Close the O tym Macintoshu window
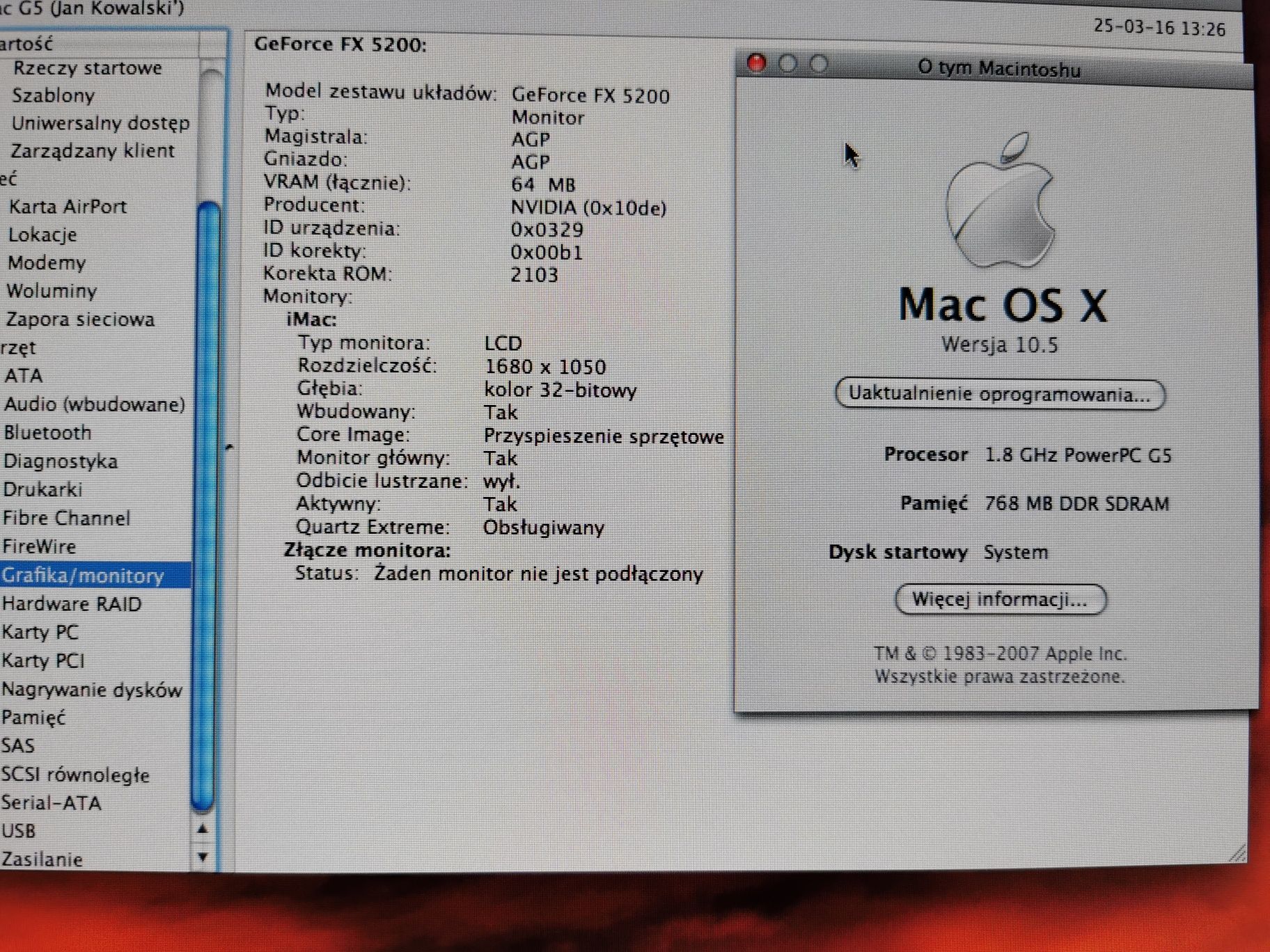 coord(757,63)
